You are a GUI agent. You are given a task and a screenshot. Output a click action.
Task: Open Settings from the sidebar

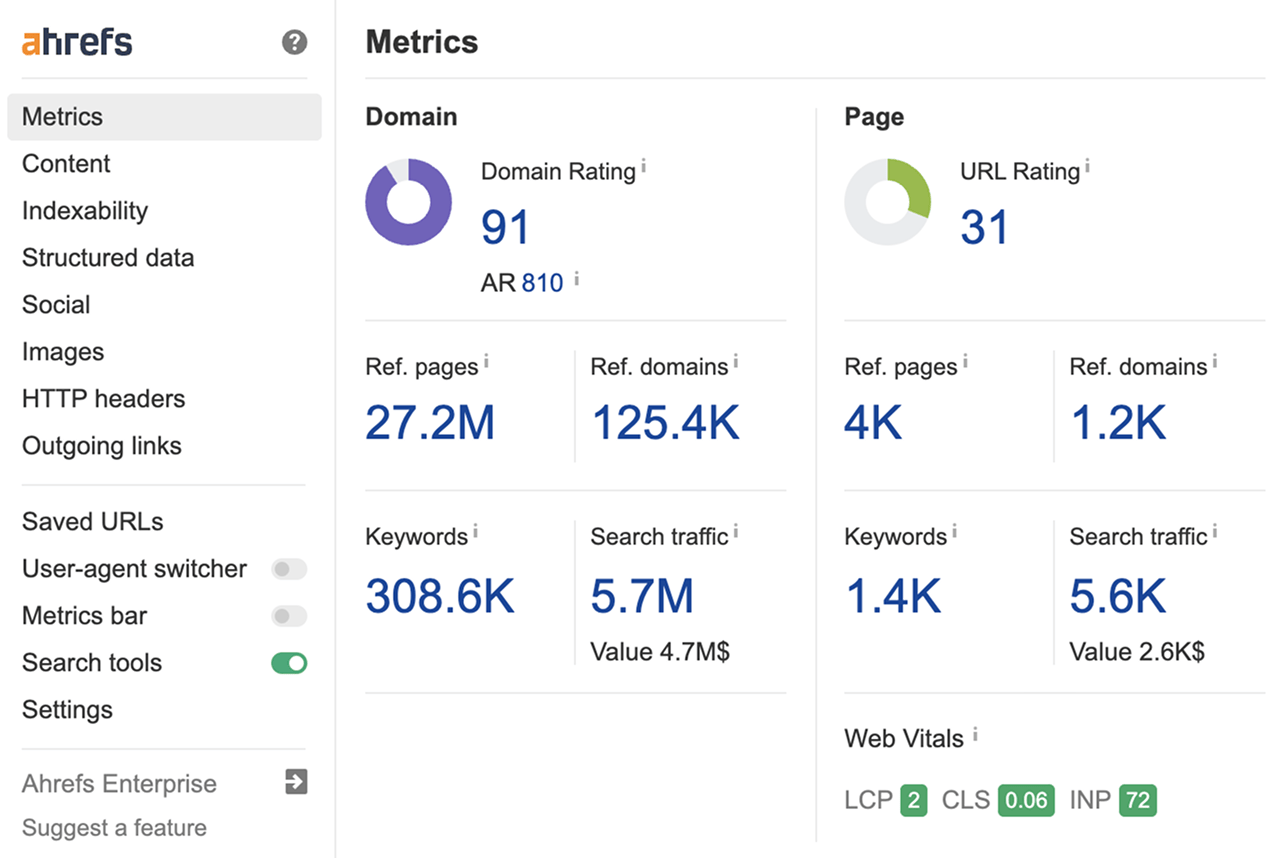coord(67,709)
